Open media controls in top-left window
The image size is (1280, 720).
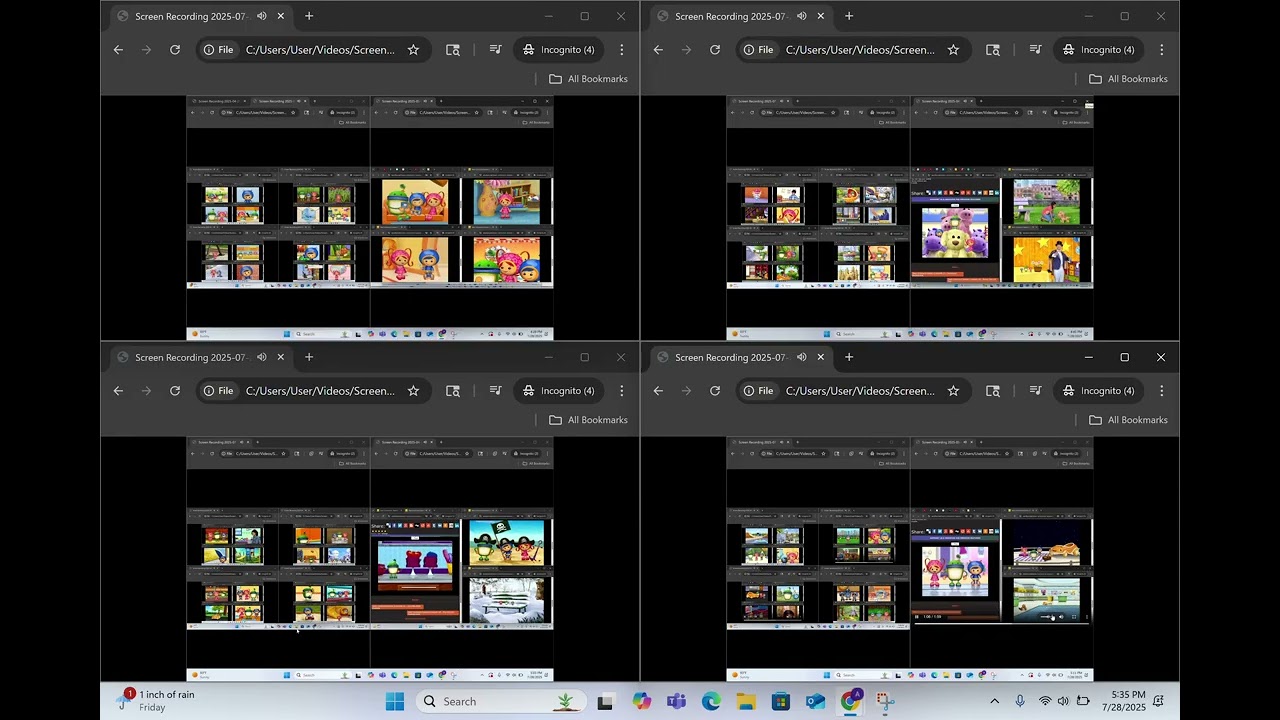tap(495, 50)
